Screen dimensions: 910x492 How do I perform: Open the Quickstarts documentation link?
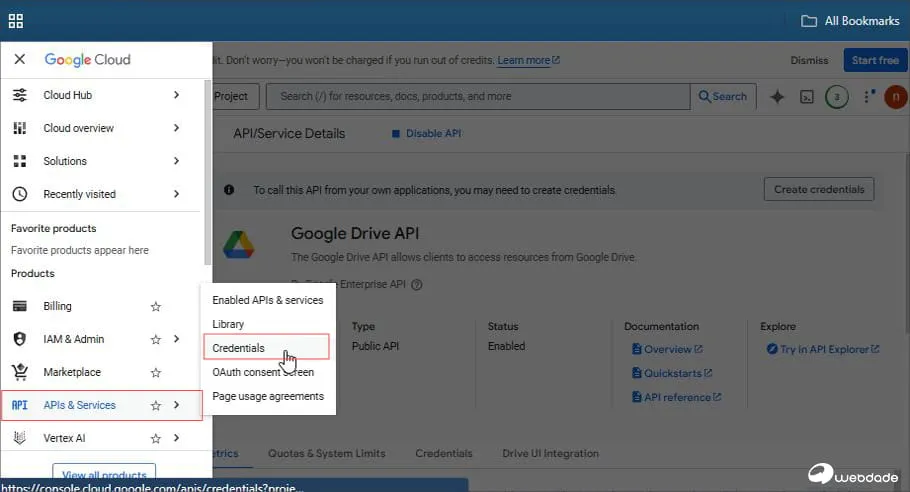click(671, 373)
